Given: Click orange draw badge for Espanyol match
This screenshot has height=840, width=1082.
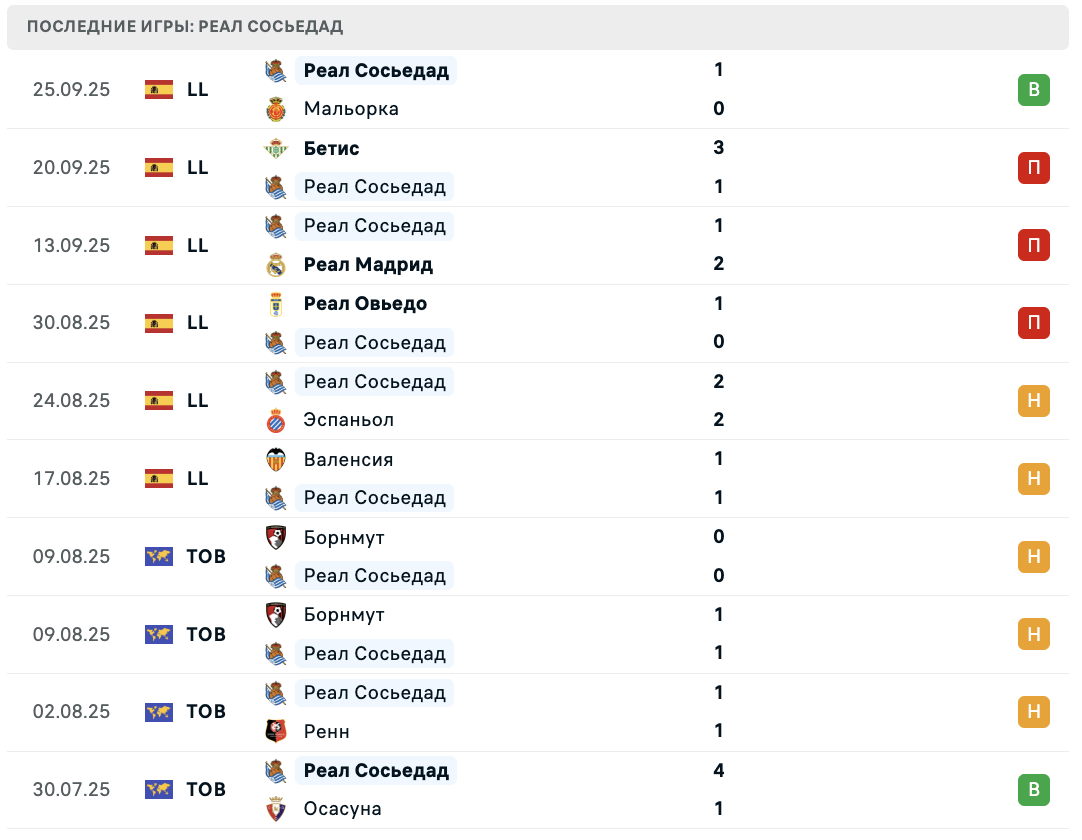Looking at the screenshot, I should click(1034, 401).
